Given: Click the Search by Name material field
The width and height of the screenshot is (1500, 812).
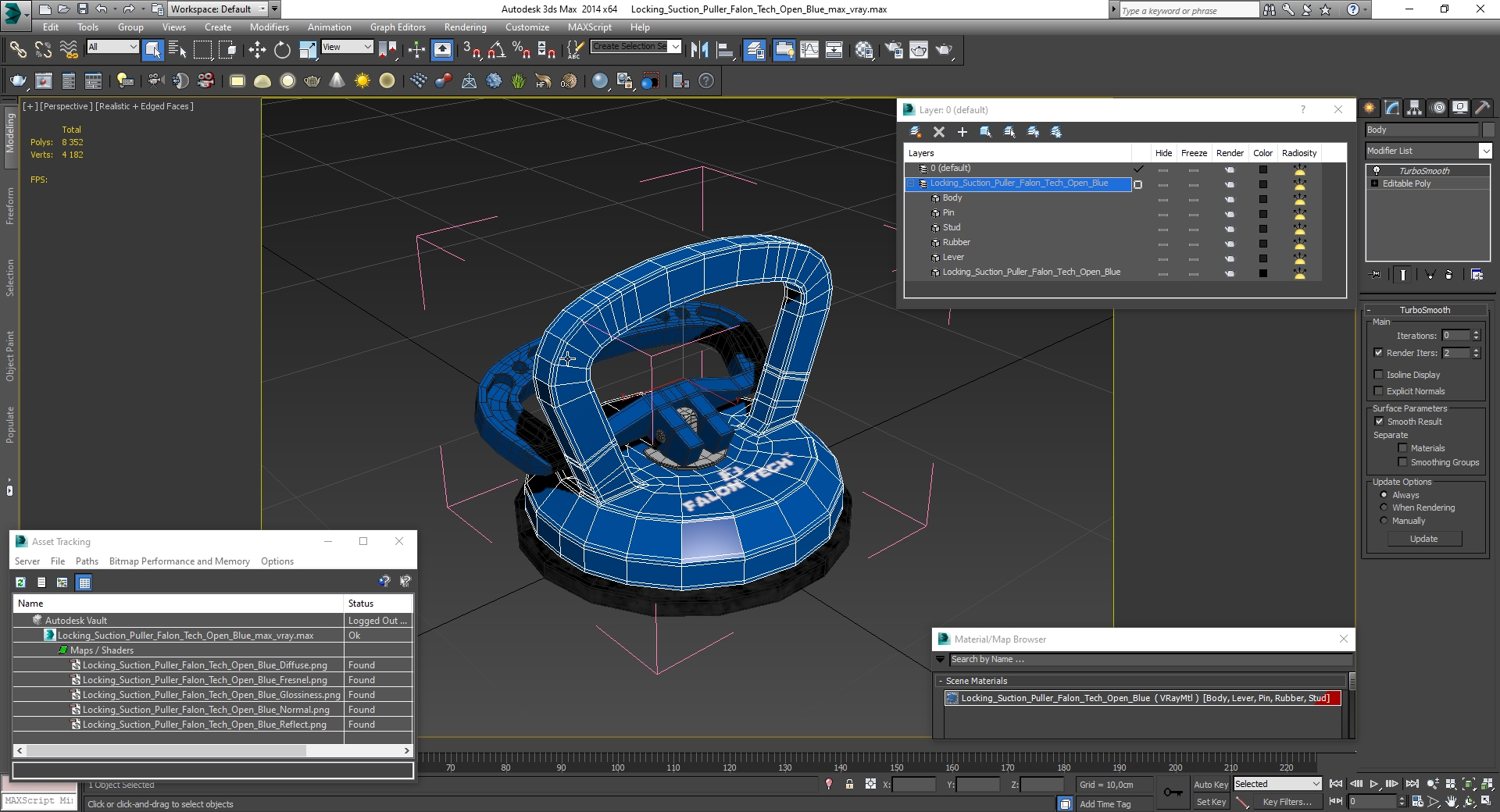Looking at the screenshot, I should click(1150, 660).
